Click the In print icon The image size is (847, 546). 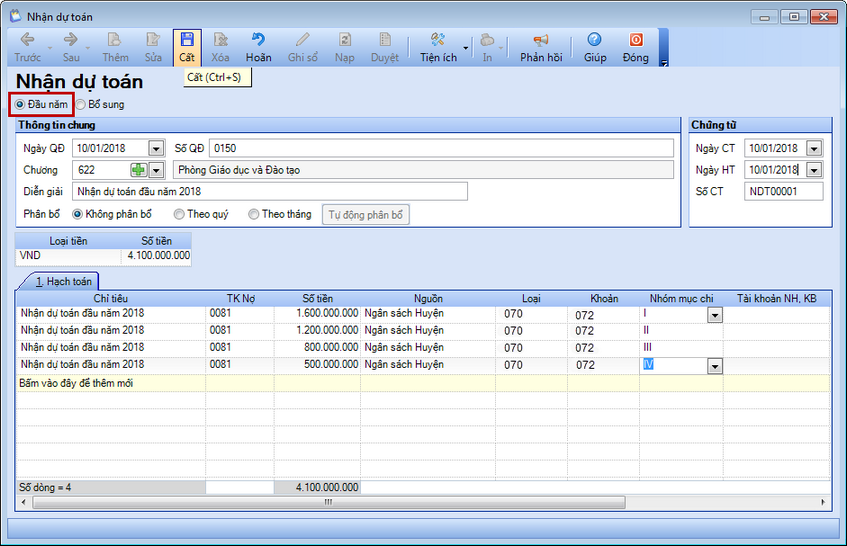point(487,48)
